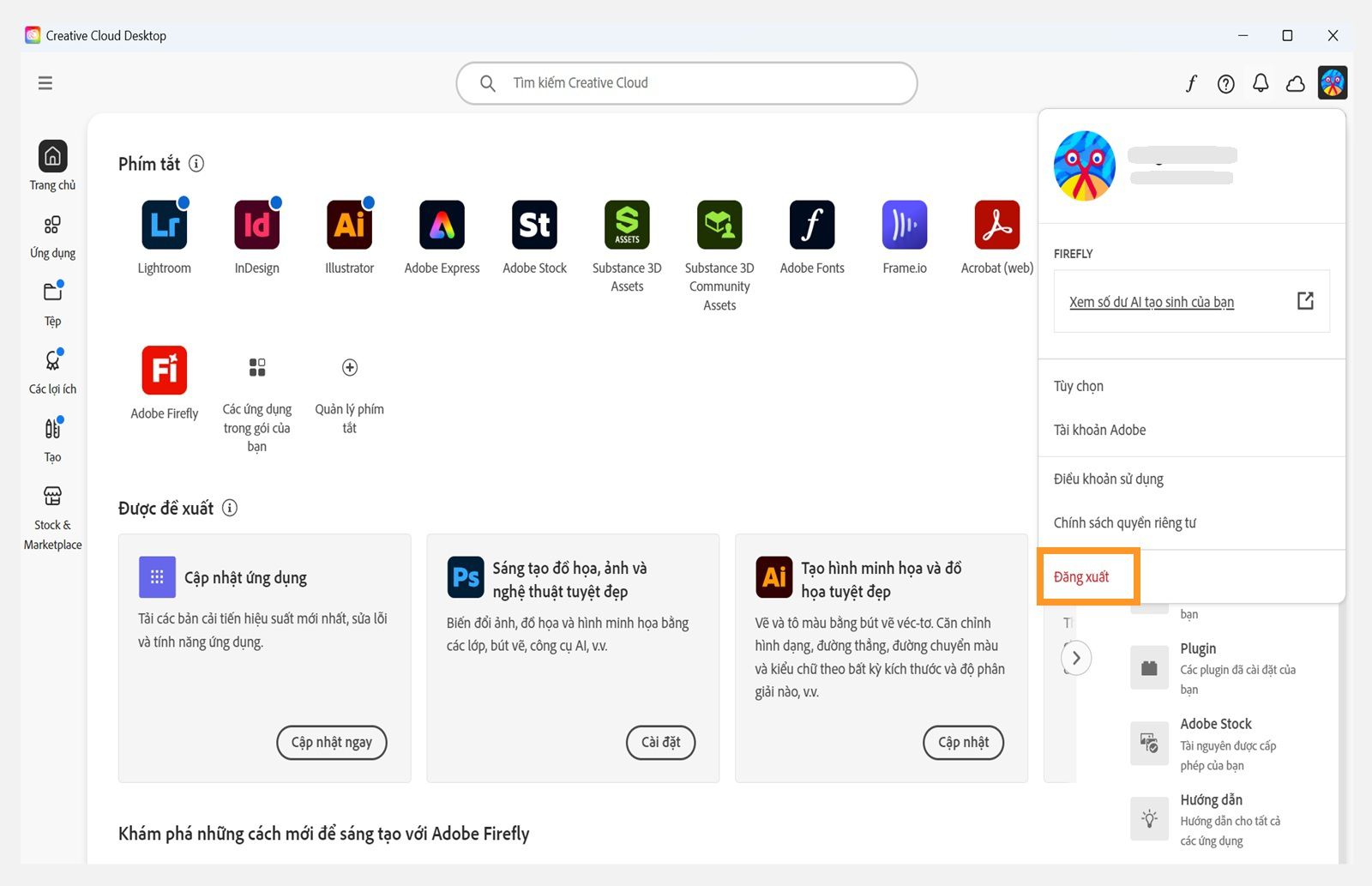Click info icon next to Được đề xuất
This screenshot has width=1372, height=886.
(230, 508)
